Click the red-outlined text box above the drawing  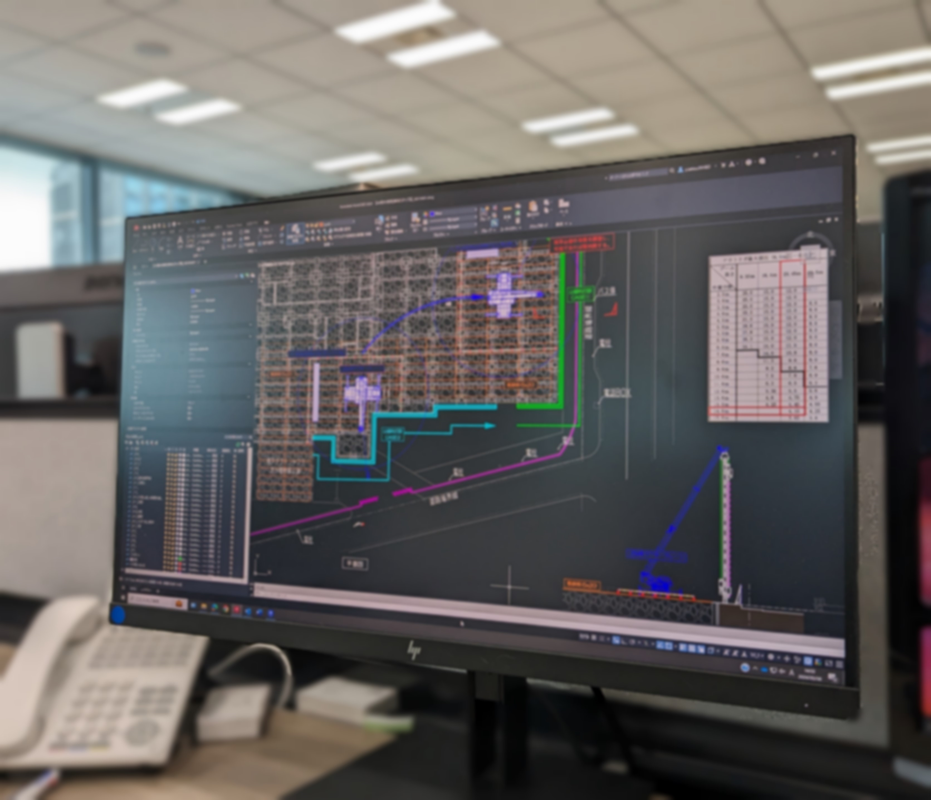pos(582,243)
